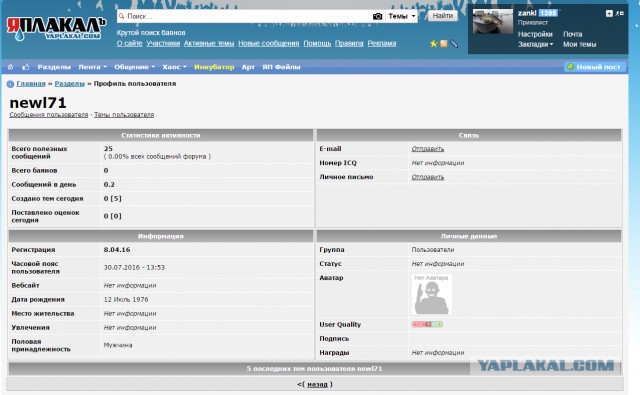Open the Темы search-type dropdown
640x395 pixels.
click(402, 16)
